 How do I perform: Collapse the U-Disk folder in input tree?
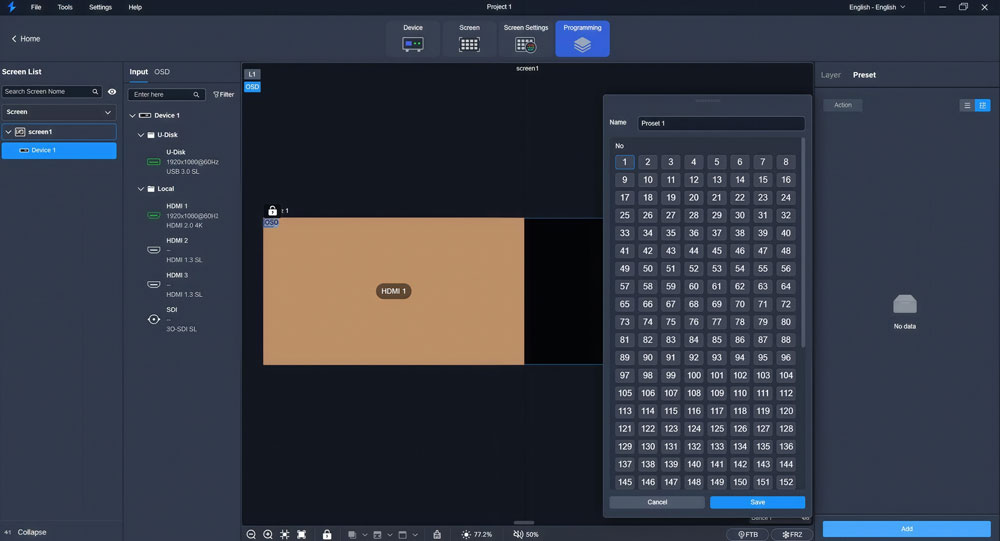(140, 135)
